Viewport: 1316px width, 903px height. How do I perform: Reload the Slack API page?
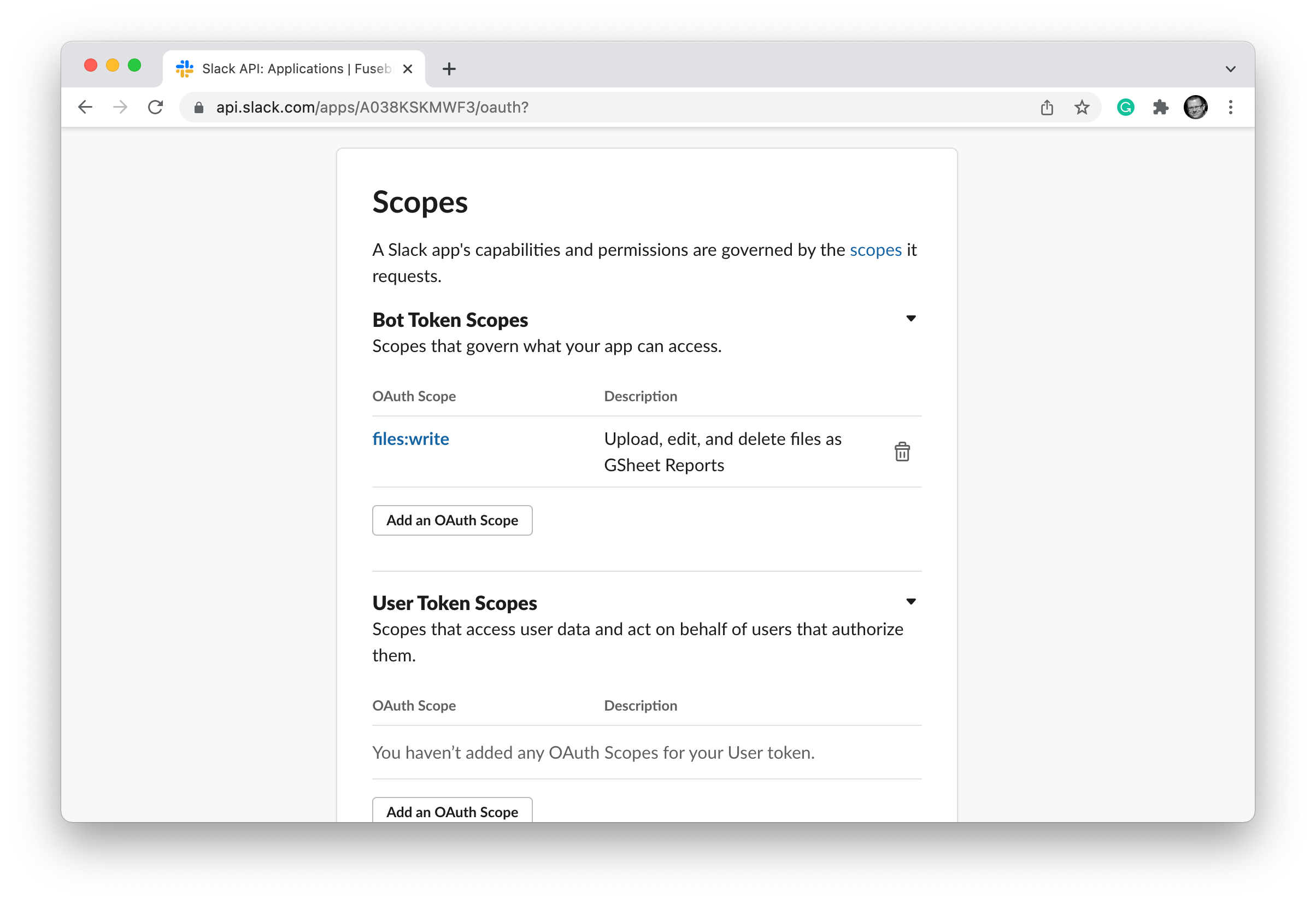pos(155,107)
